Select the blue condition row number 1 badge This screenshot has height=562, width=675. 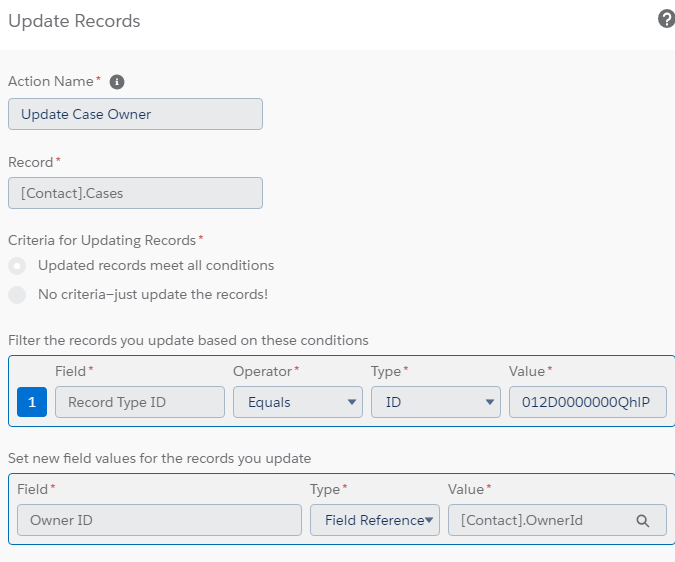point(32,402)
